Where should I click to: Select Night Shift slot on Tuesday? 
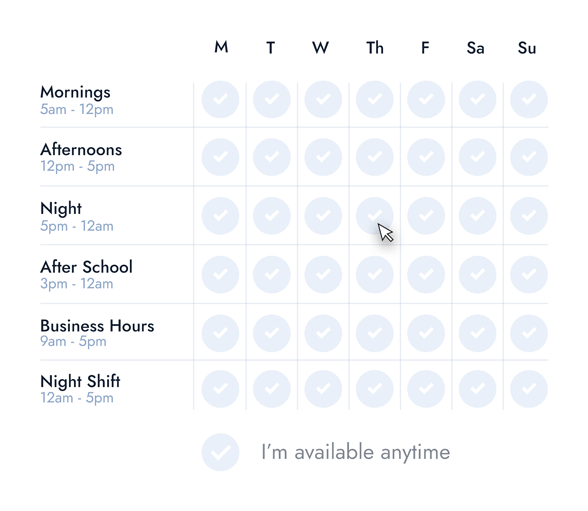[272, 389]
